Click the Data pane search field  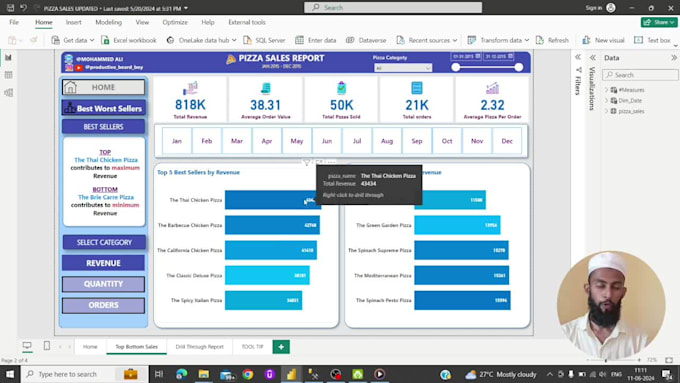(x=640, y=75)
